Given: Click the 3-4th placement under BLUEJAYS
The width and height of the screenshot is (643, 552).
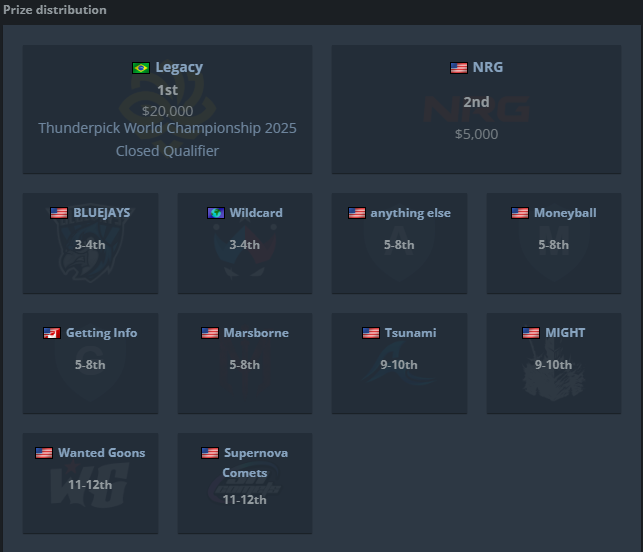Looking at the screenshot, I should click(x=90, y=245).
